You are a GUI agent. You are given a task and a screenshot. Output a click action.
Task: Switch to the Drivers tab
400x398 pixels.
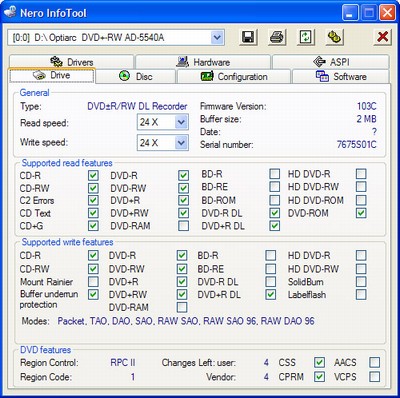[x=71, y=62]
